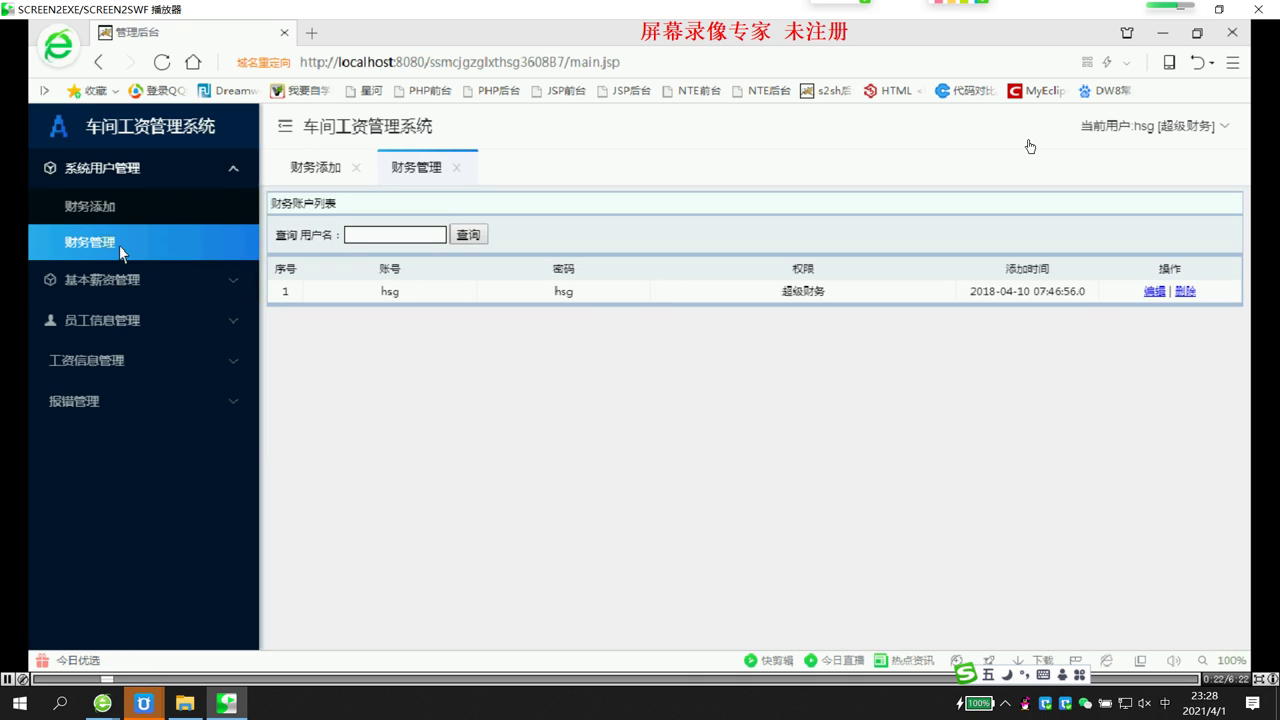Switch to the 财务添加 content tab
The height and width of the screenshot is (720, 1280).
click(x=316, y=167)
